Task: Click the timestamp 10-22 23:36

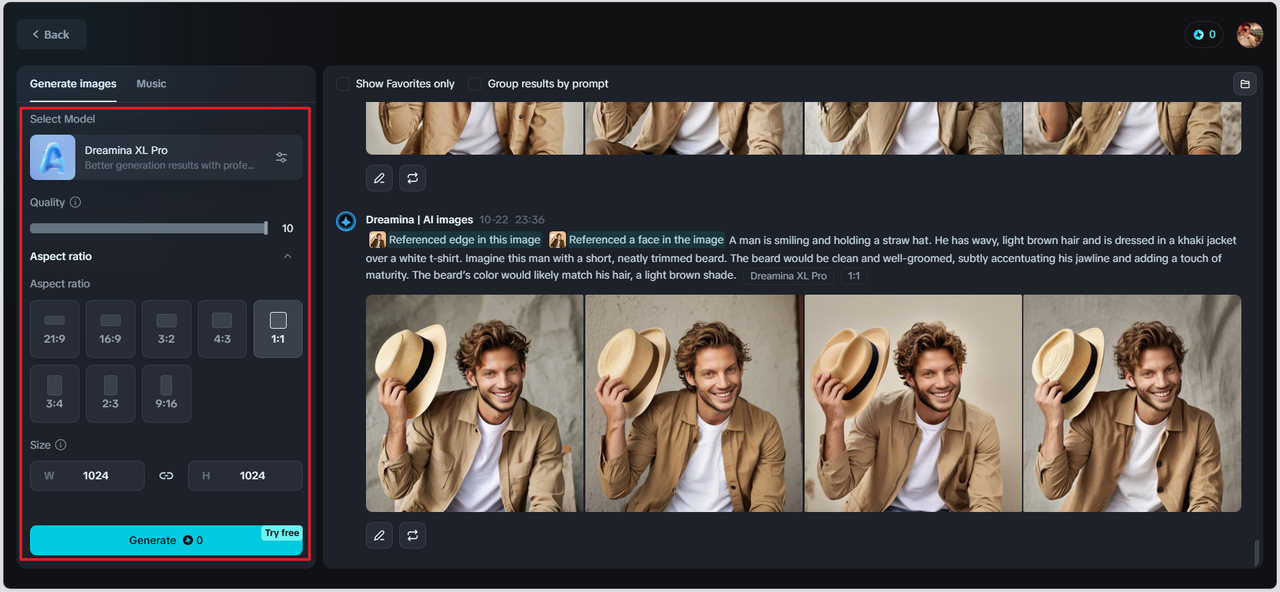Action: pyautogui.click(x=512, y=220)
